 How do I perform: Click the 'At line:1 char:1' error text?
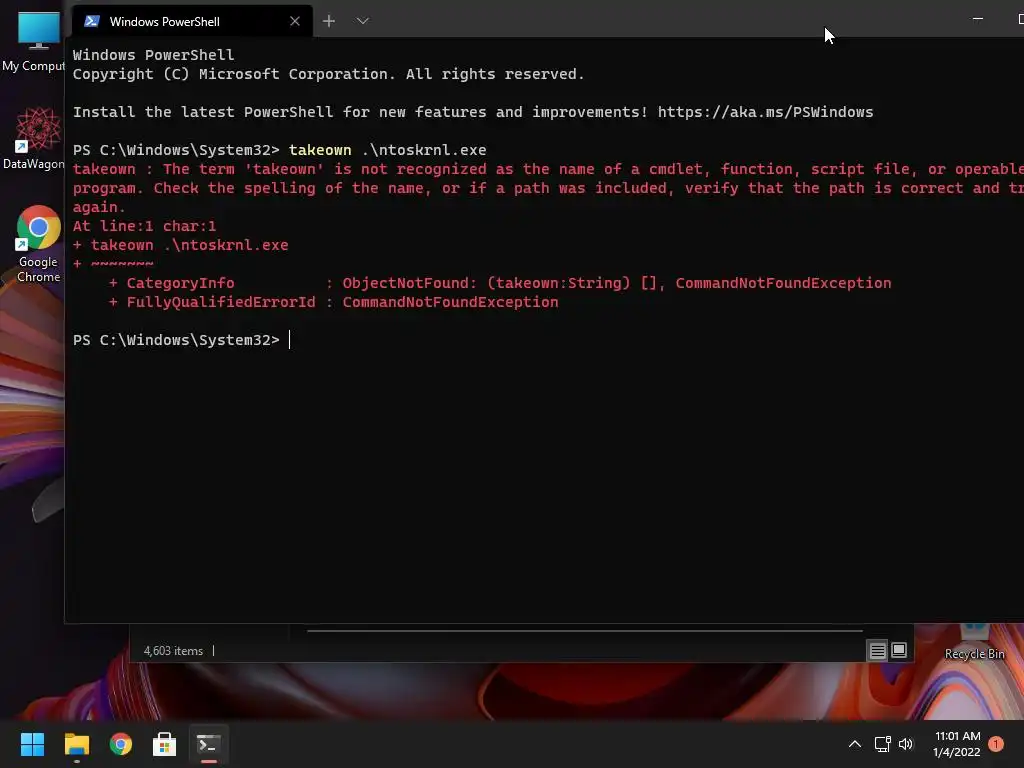coord(144,226)
